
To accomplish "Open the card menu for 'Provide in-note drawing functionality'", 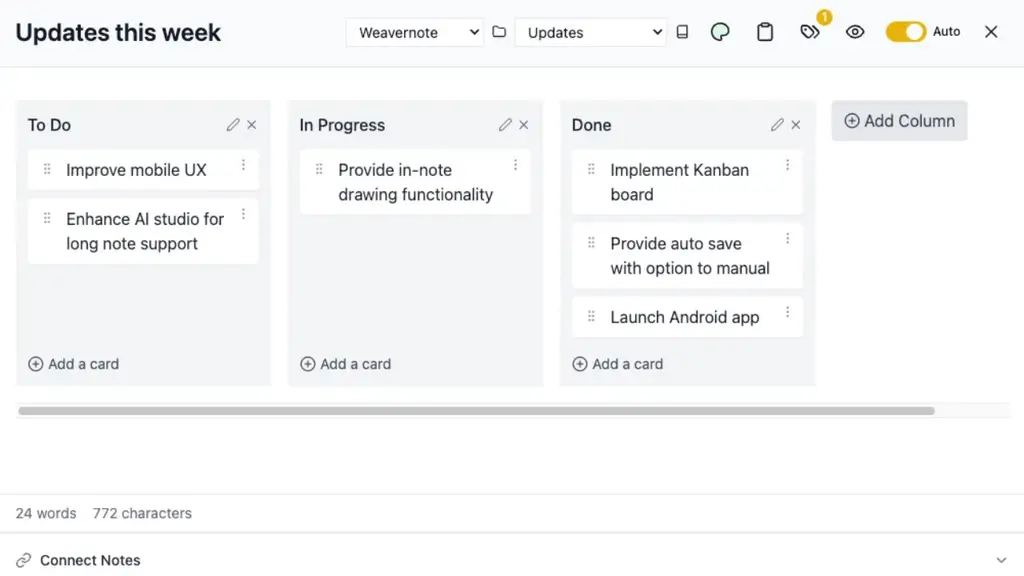I will point(516,164).
